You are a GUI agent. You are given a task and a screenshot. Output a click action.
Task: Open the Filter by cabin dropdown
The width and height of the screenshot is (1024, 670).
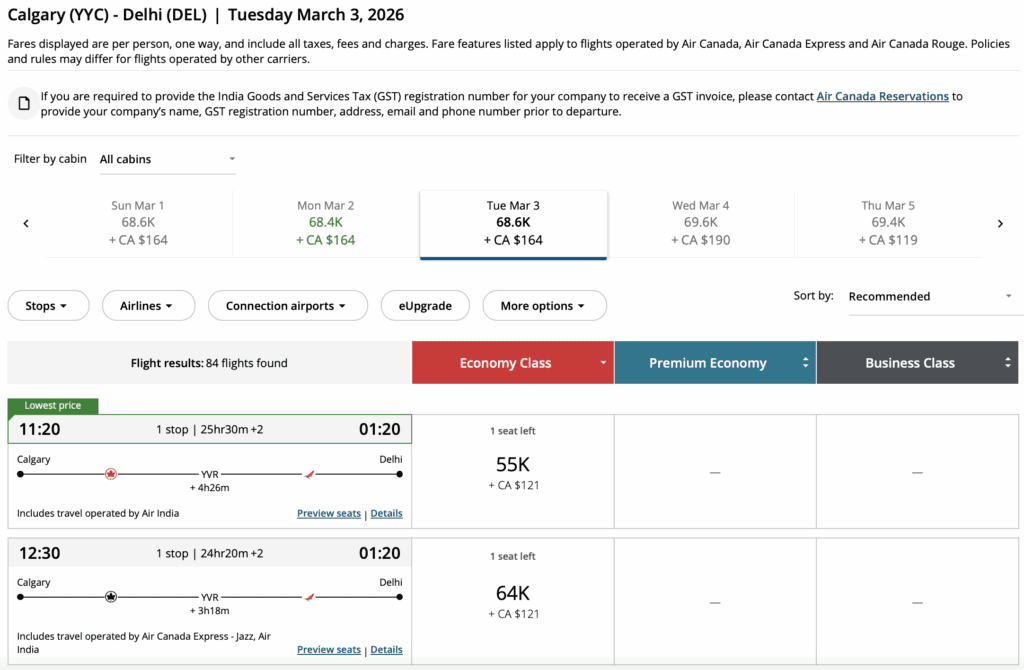point(167,159)
